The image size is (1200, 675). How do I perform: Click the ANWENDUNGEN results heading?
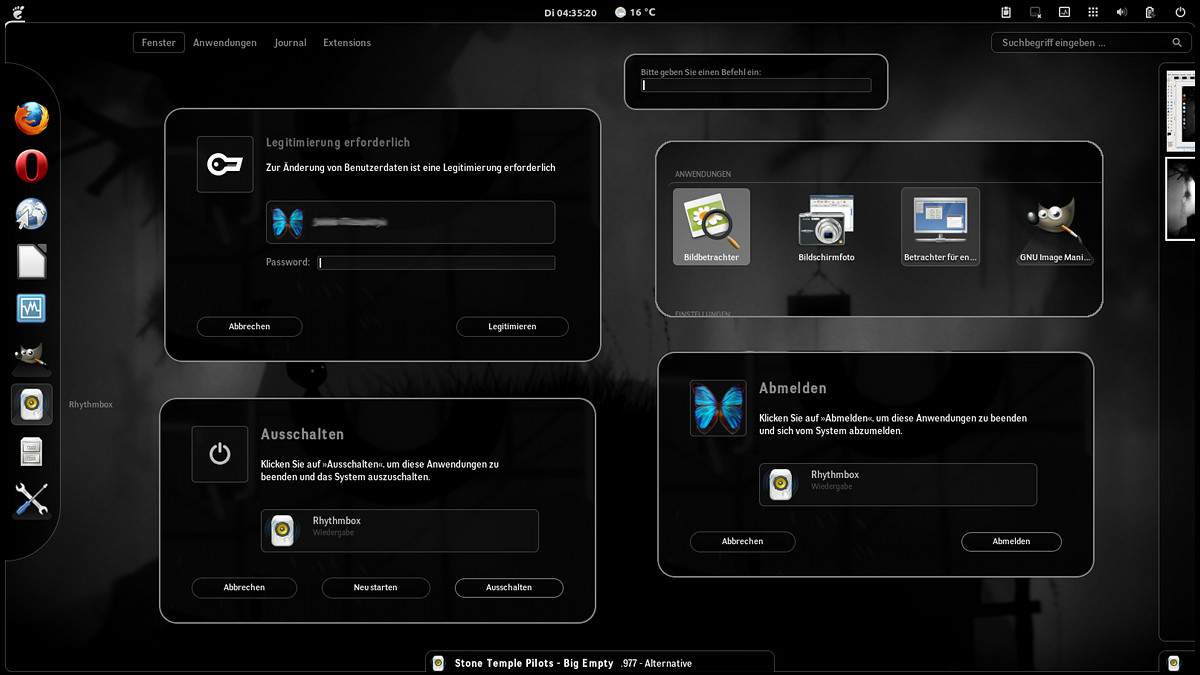tap(703, 174)
